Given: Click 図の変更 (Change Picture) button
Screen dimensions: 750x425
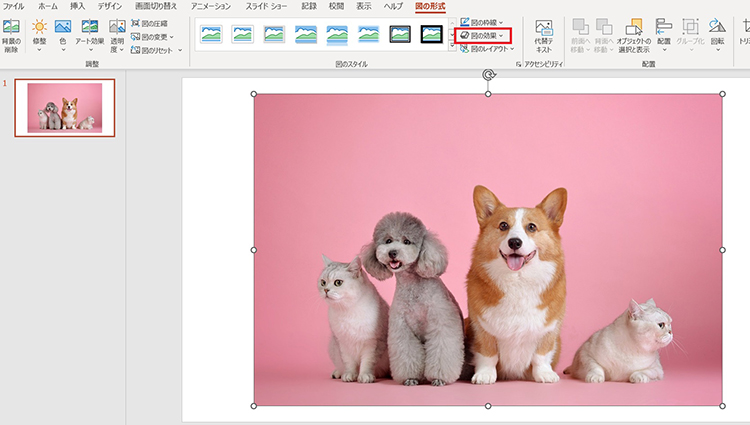Looking at the screenshot, I should click(x=155, y=35).
